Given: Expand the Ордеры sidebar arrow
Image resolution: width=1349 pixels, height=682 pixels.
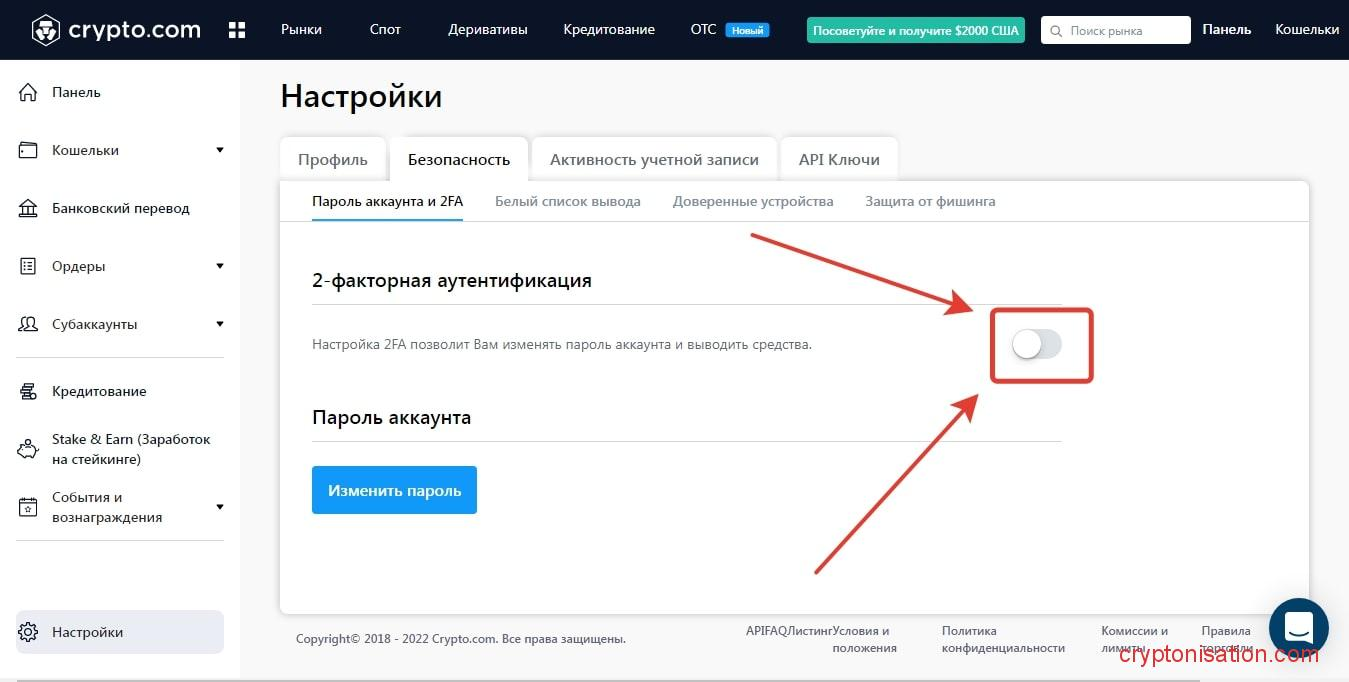Looking at the screenshot, I should point(220,266).
